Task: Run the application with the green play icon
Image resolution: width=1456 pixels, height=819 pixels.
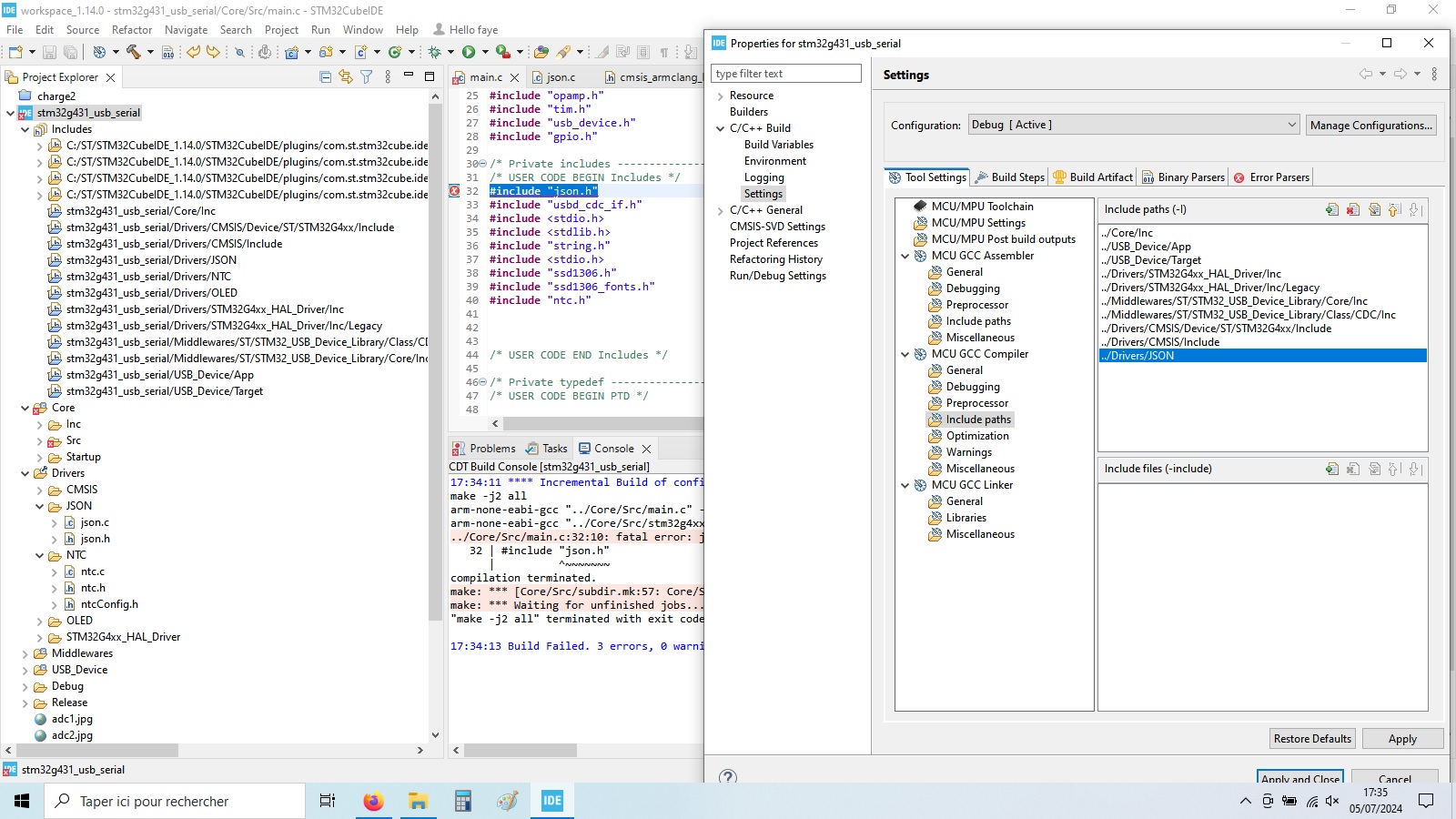Action: (x=468, y=53)
